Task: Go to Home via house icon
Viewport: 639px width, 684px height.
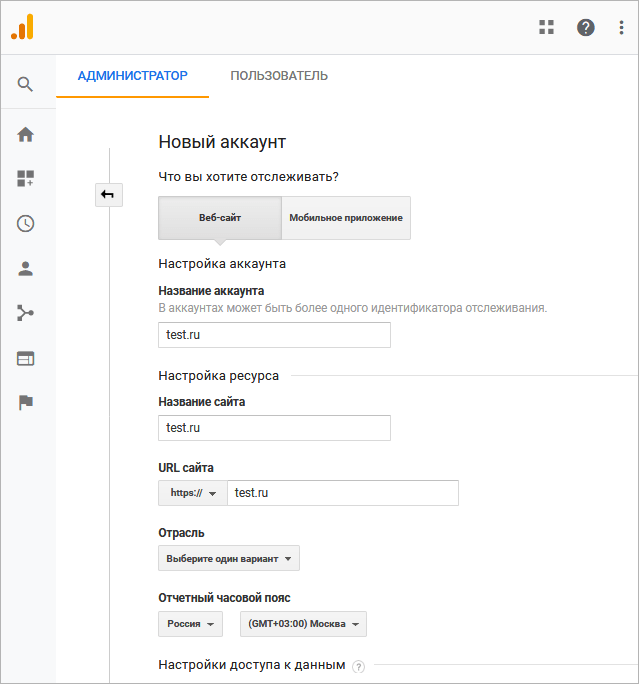Action: coord(25,134)
